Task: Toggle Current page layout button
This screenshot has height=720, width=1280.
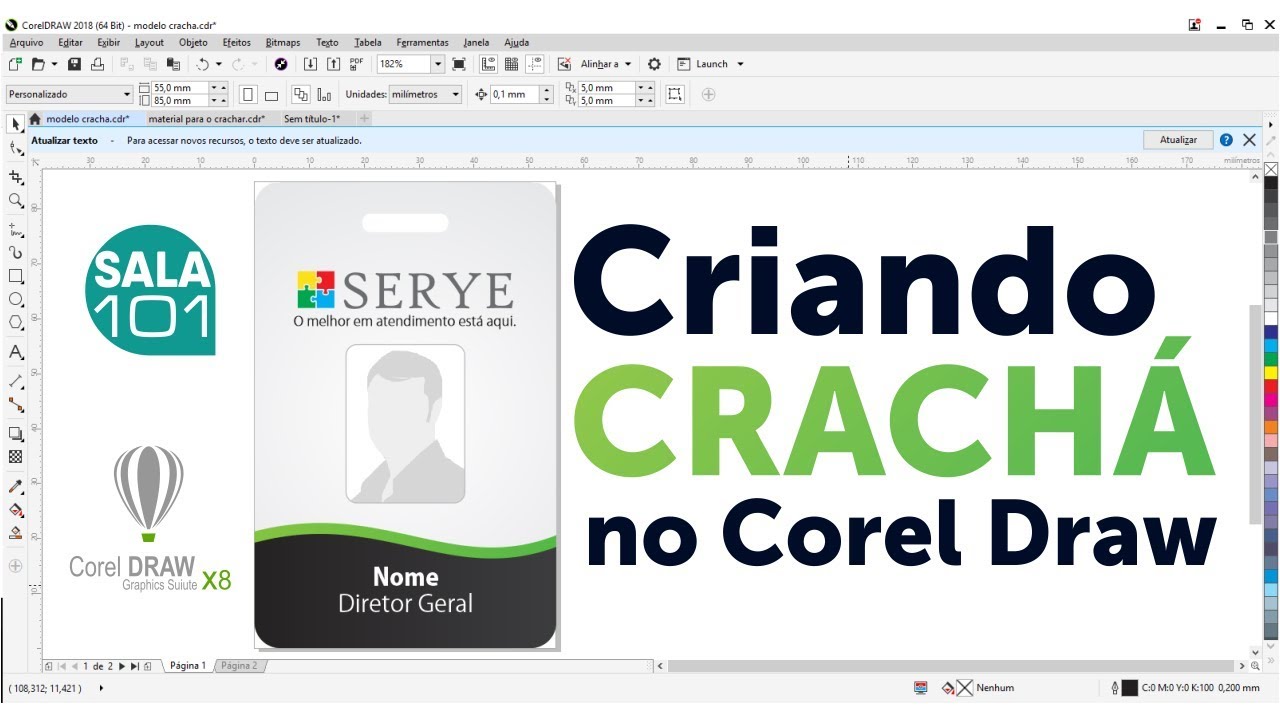Action: pos(324,94)
